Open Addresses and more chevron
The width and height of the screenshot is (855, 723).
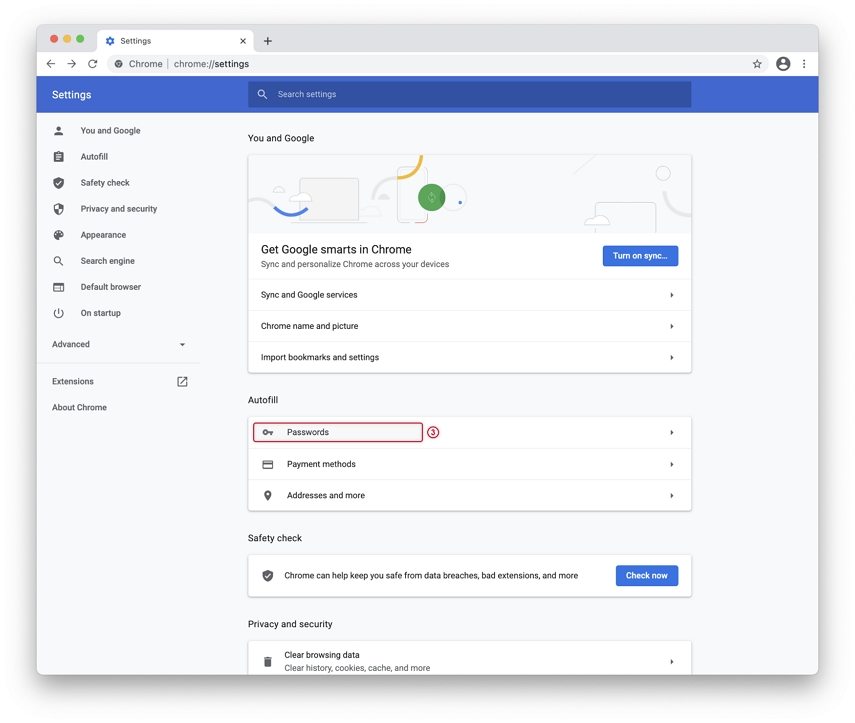pyautogui.click(x=672, y=496)
